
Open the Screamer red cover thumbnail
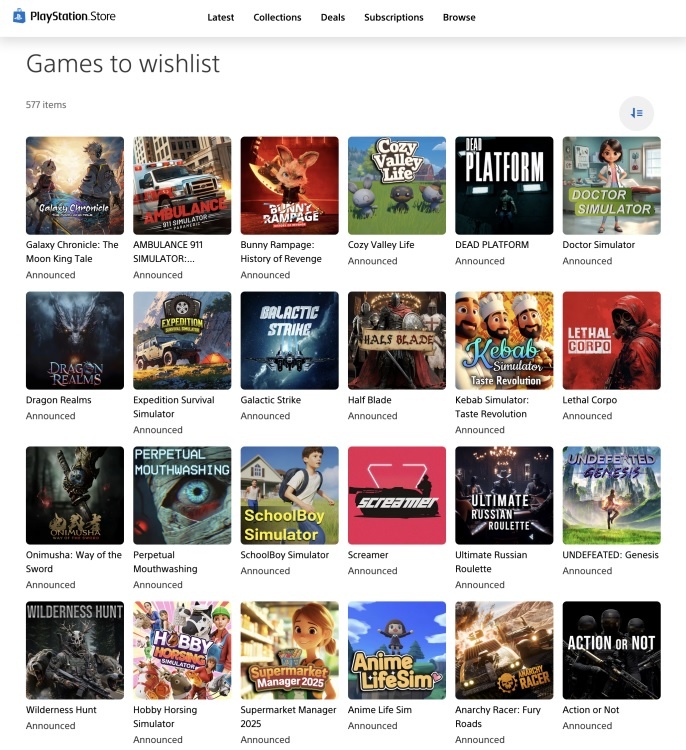397,496
